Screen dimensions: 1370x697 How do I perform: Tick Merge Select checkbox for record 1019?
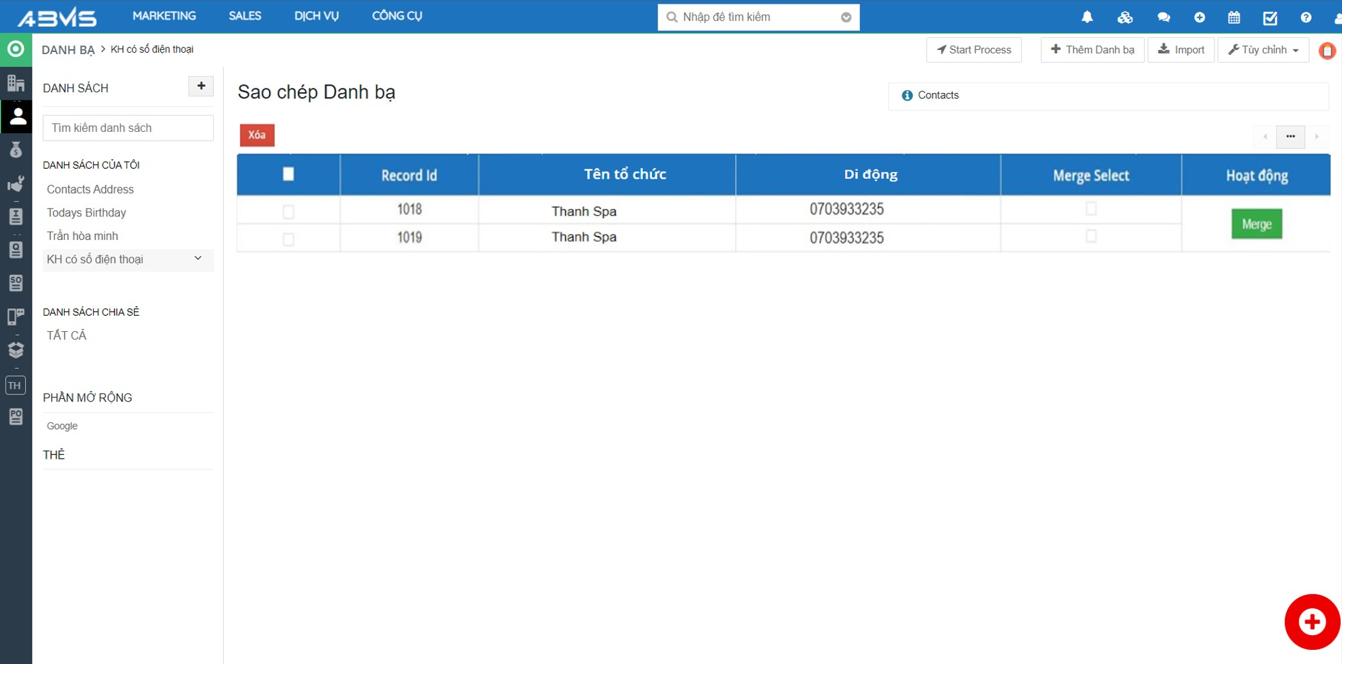1091,236
